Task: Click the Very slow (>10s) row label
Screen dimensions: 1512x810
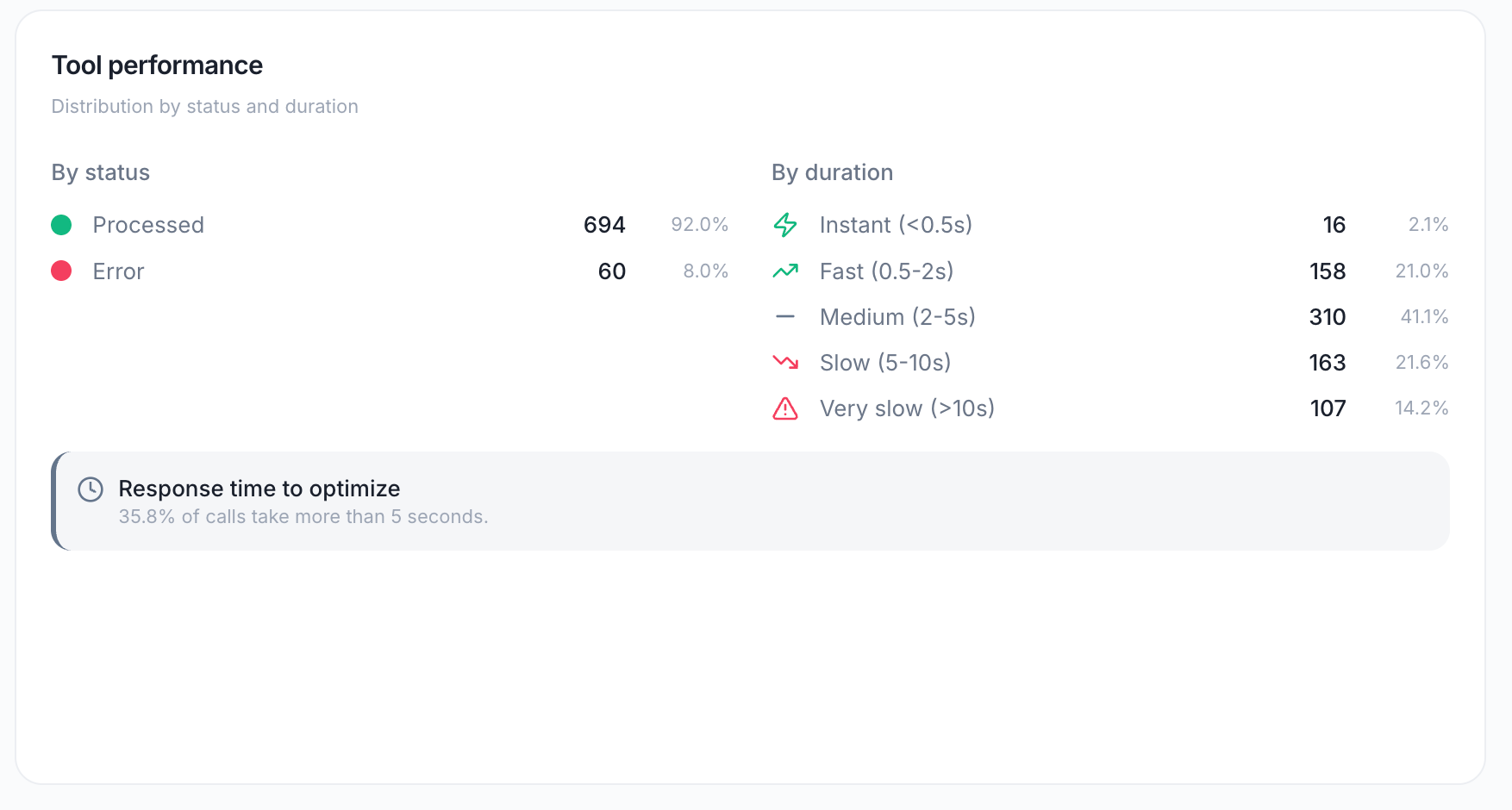Action: click(x=907, y=408)
